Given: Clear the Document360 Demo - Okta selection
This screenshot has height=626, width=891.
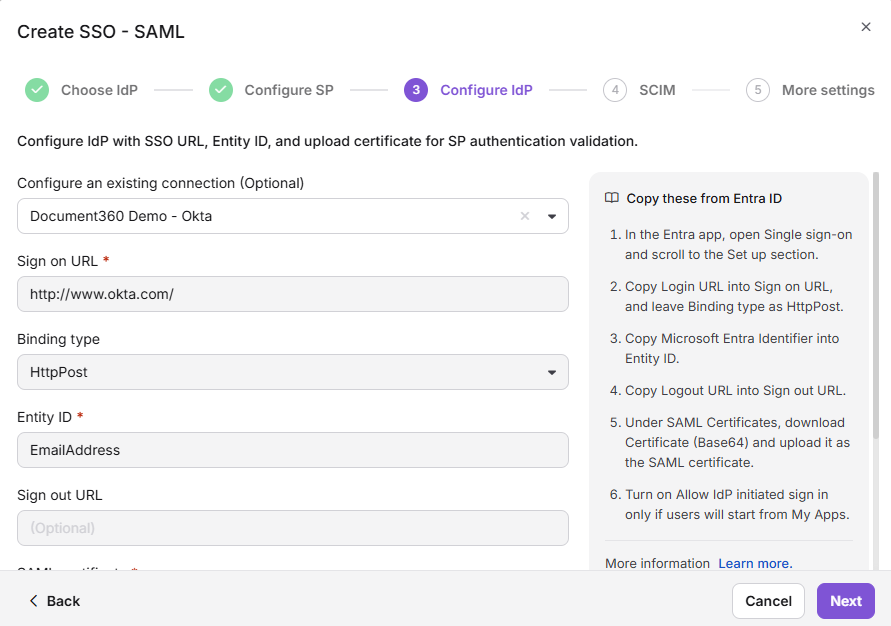Looking at the screenshot, I should [x=525, y=216].
